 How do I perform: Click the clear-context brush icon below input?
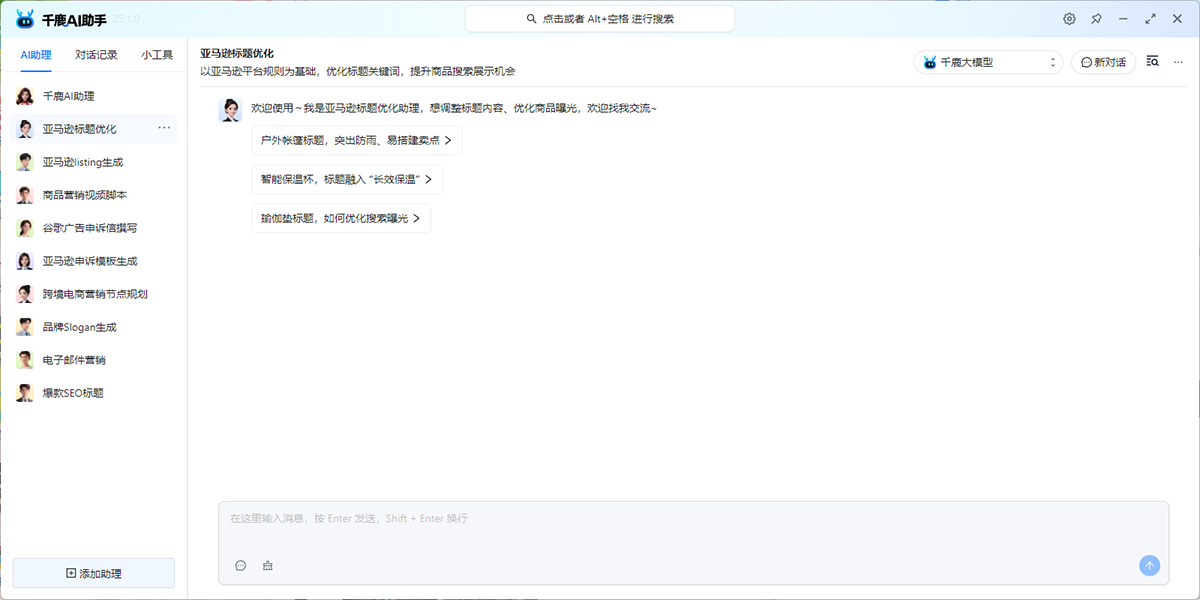pos(266,565)
